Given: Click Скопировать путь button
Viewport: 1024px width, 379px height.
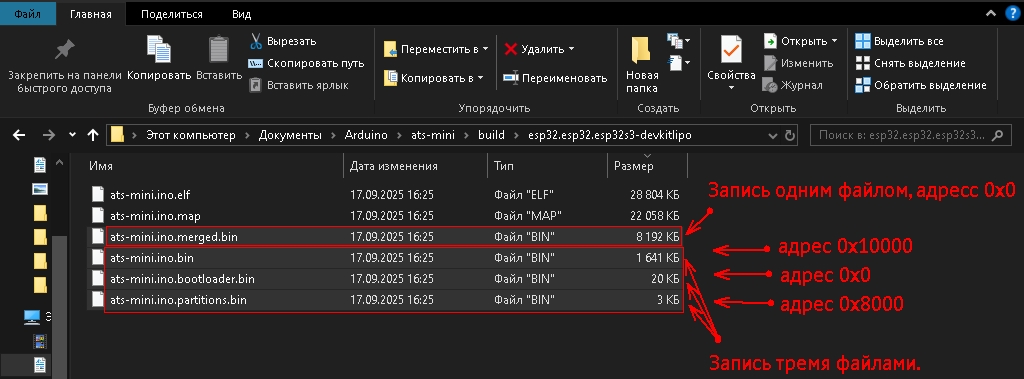Looking at the screenshot, I should click(306, 63).
